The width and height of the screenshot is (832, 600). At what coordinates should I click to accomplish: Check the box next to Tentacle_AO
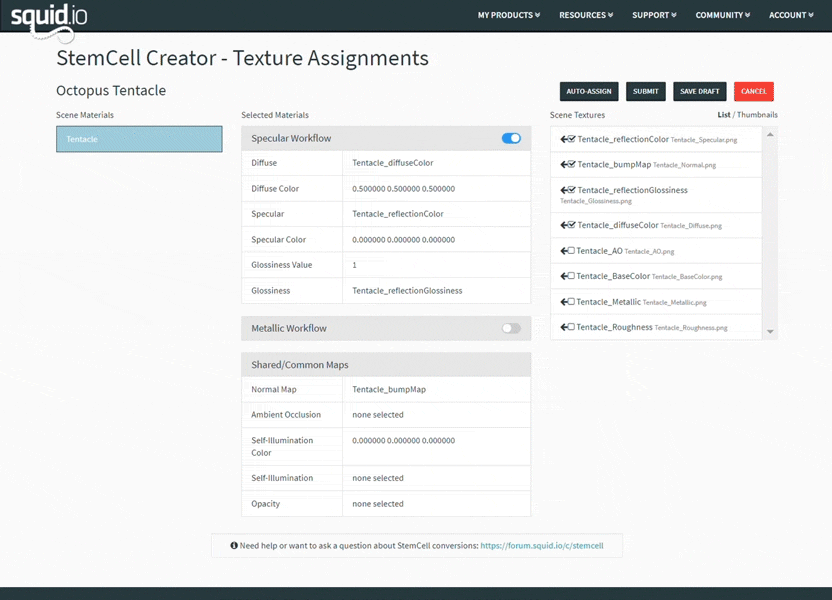point(571,251)
